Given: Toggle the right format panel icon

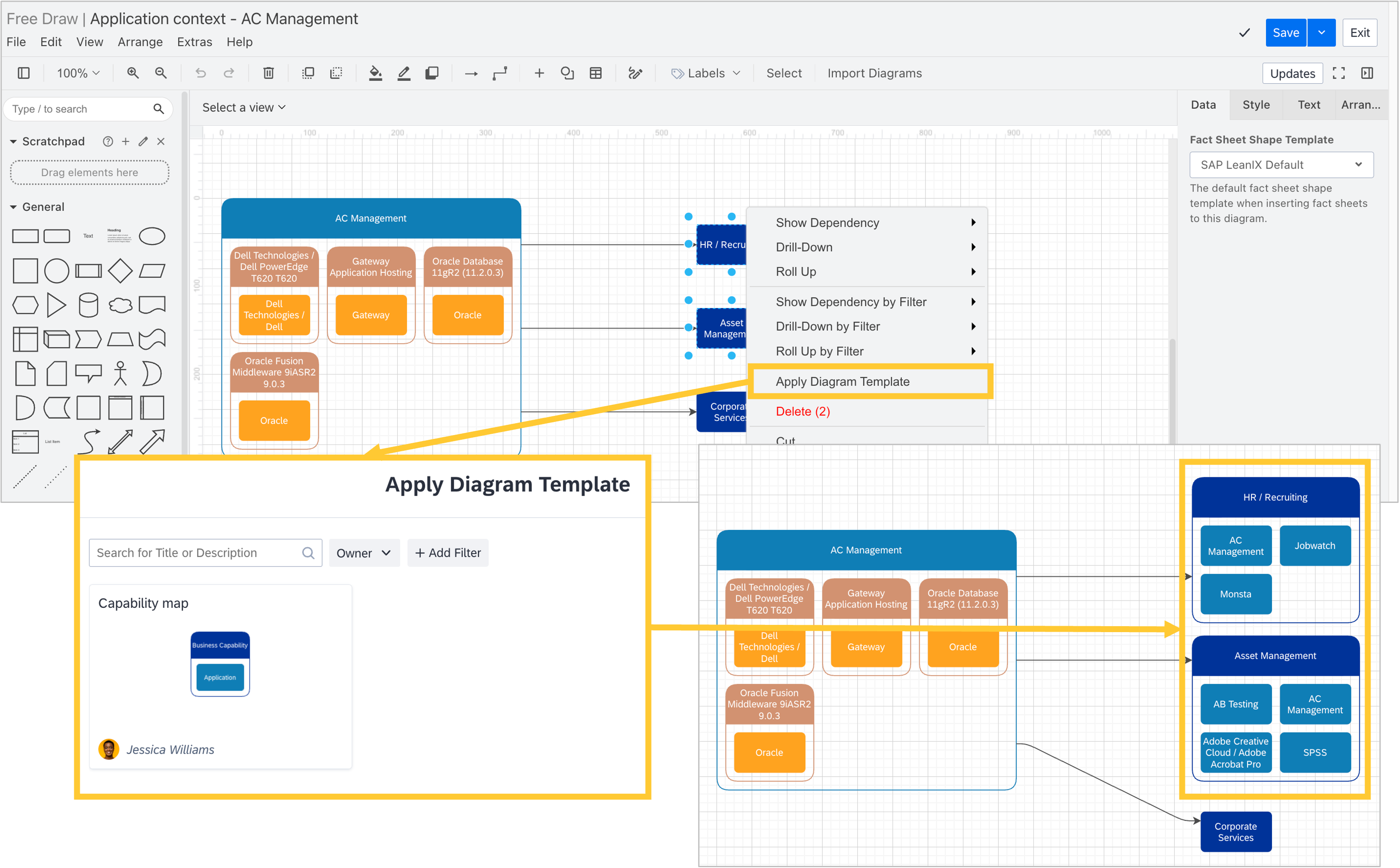Looking at the screenshot, I should [x=1367, y=73].
